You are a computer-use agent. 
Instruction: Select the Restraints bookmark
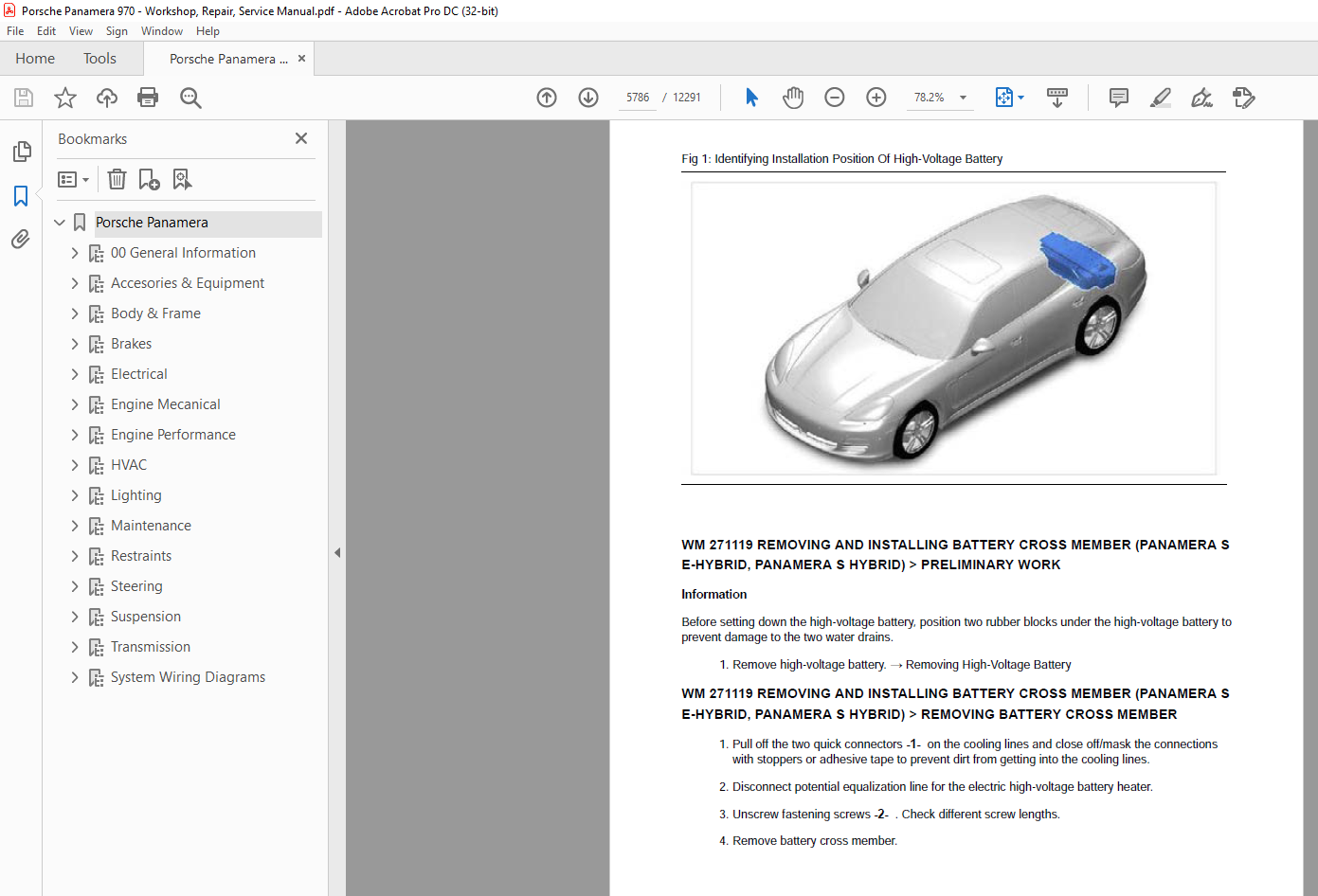pyautogui.click(x=141, y=556)
